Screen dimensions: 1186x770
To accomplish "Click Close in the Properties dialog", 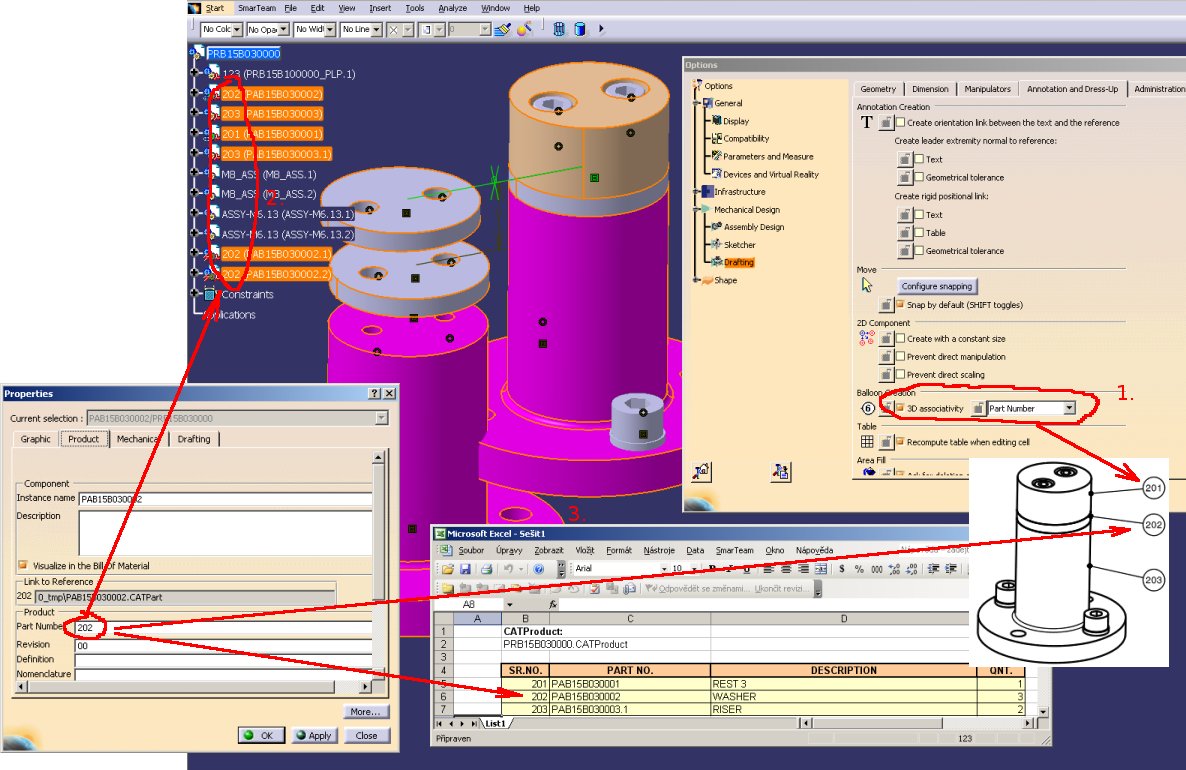I will click(x=366, y=735).
